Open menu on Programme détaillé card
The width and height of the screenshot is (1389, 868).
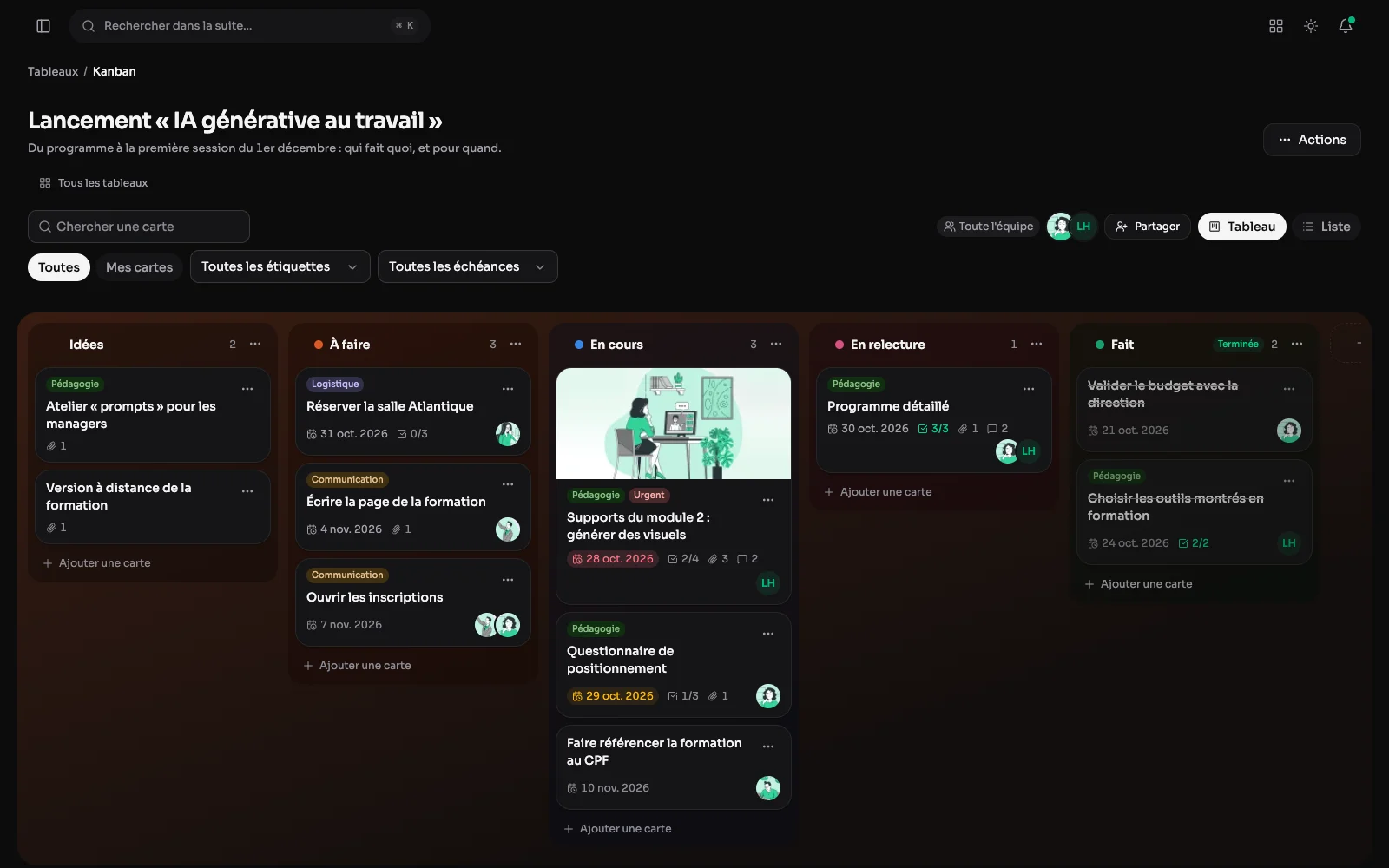[x=1029, y=389]
